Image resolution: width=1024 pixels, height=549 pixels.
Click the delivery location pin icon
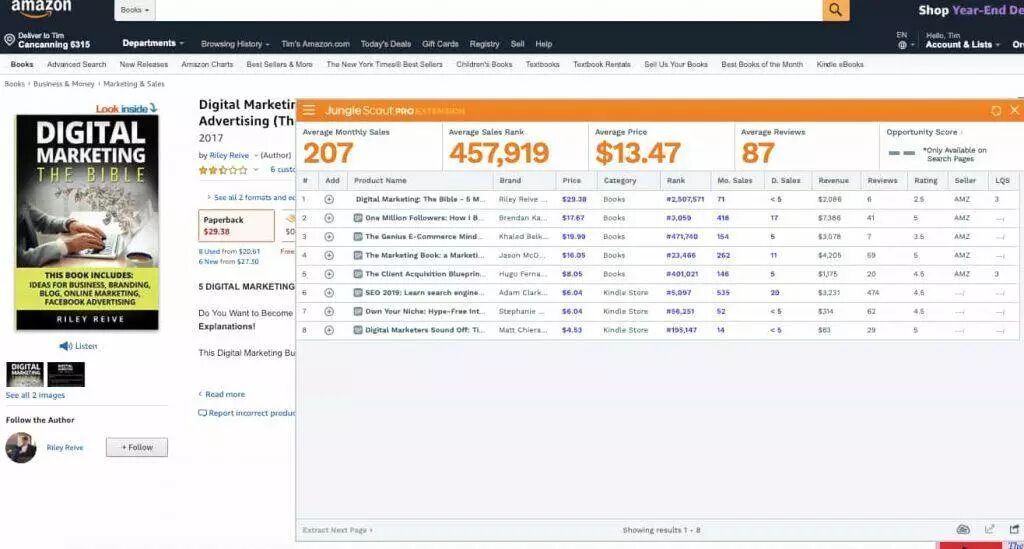coord(9,40)
